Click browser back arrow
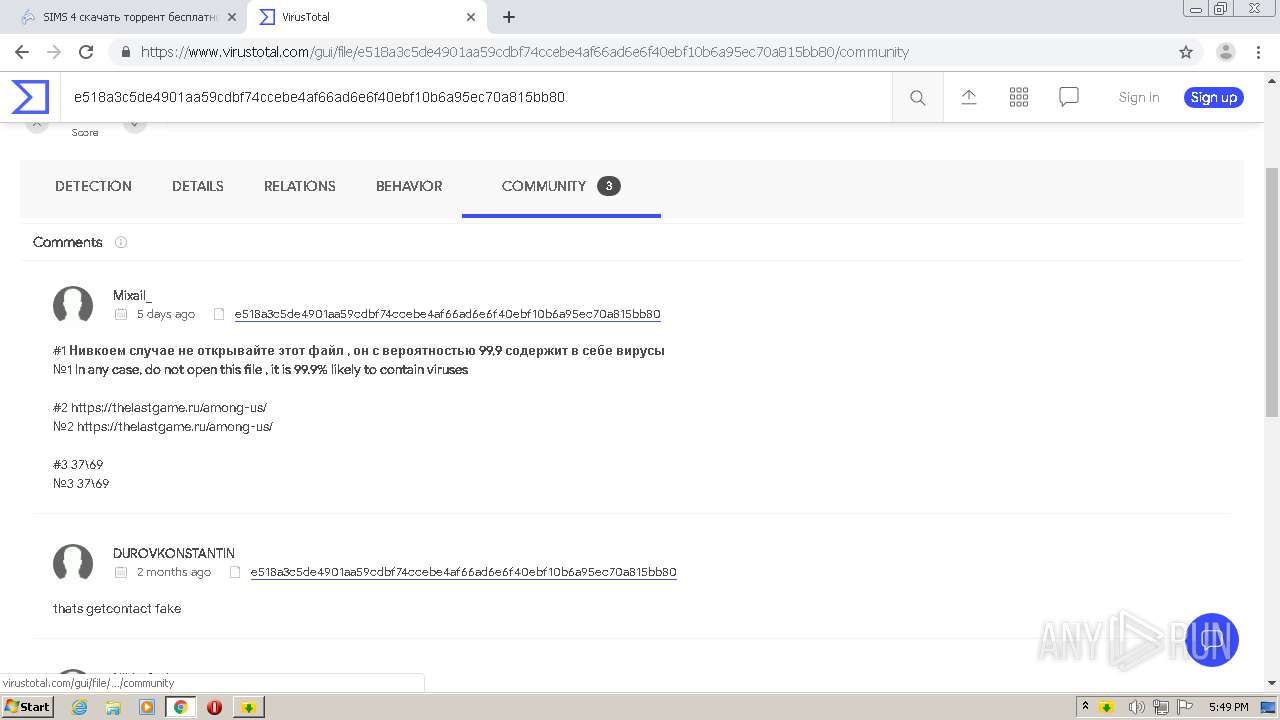This screenshot has width=1280, height=720. click(22, 52)
